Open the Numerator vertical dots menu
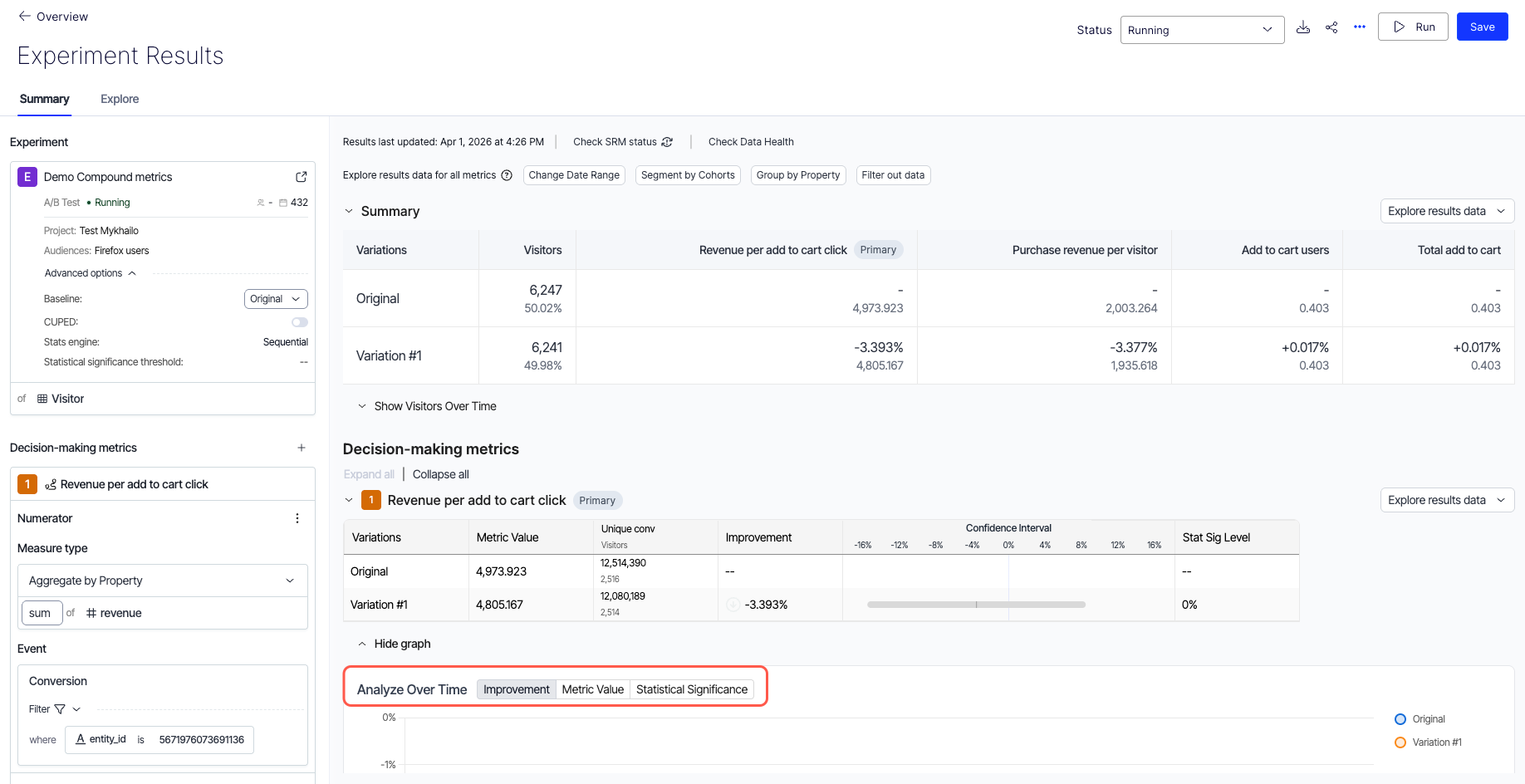 (297, 518)
